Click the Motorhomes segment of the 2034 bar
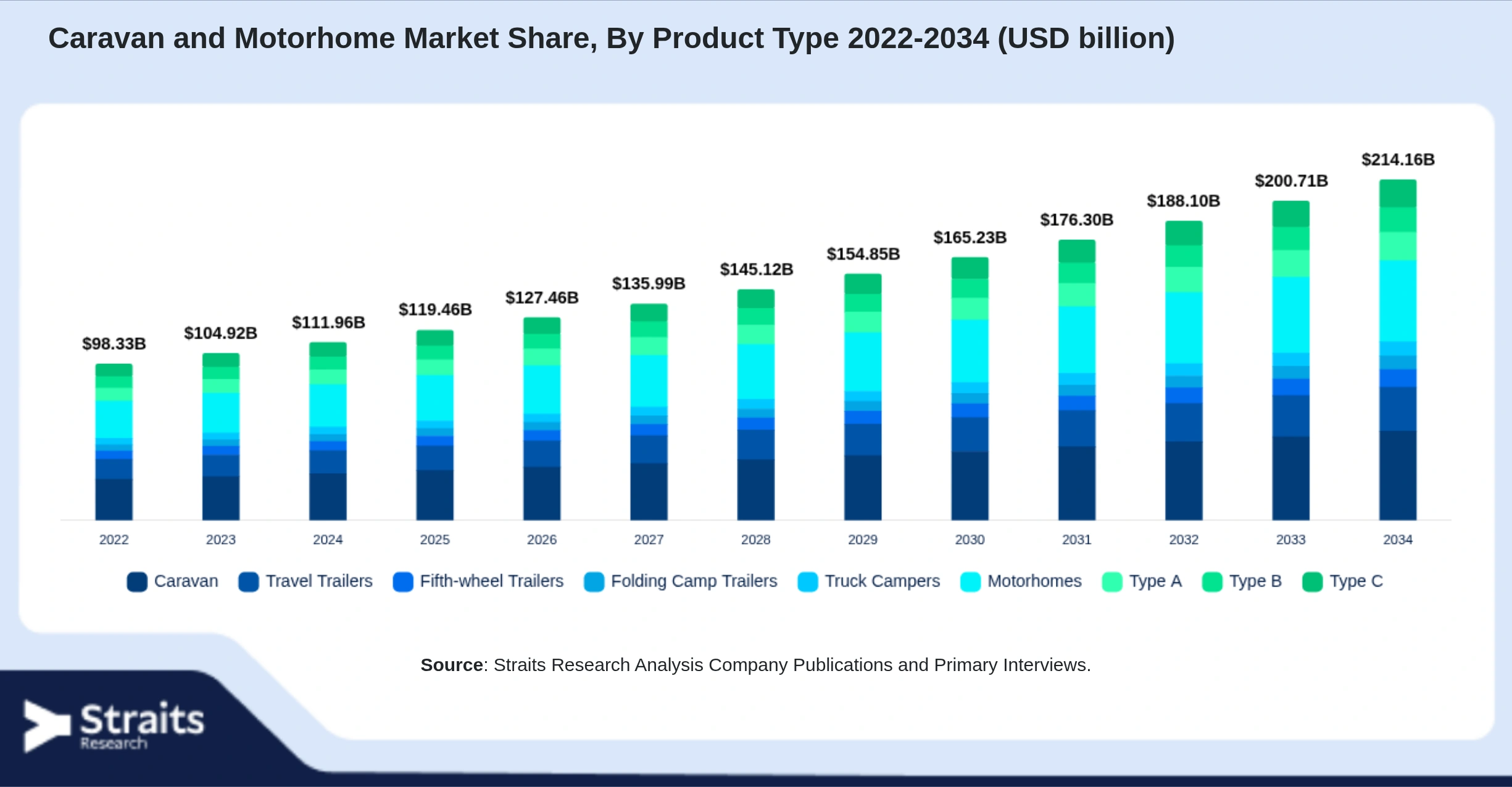Viewport: 1512px width, 787px height. (1398, 301)
